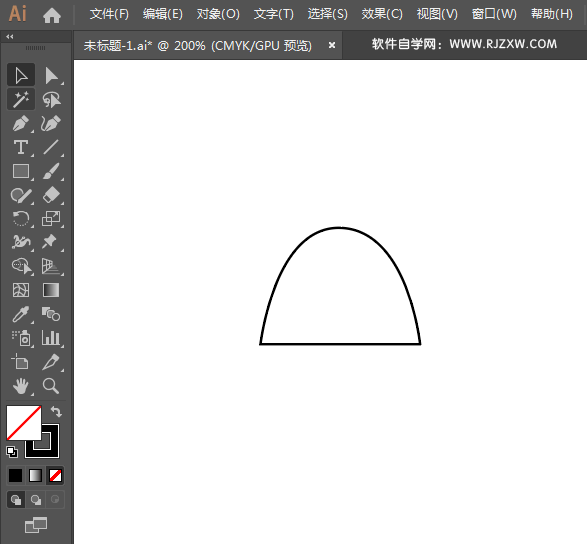587x544 pixels.
Task: Enable Draw Behind mode
Action: tap(36, 499)
